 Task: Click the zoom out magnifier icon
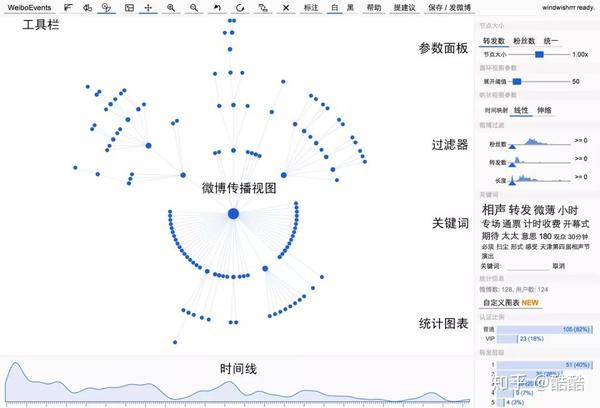click(x=194, y=7)
